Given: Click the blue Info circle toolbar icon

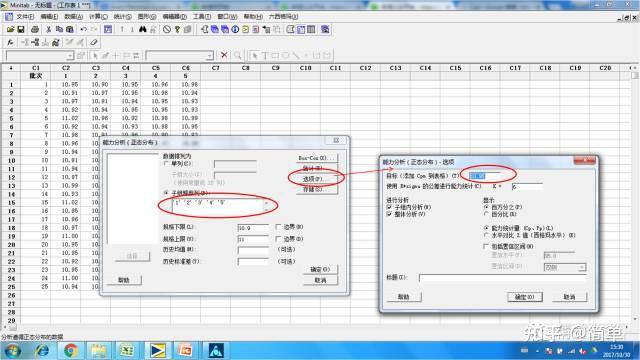Looking at the screenshot, I should pos(235,29).
